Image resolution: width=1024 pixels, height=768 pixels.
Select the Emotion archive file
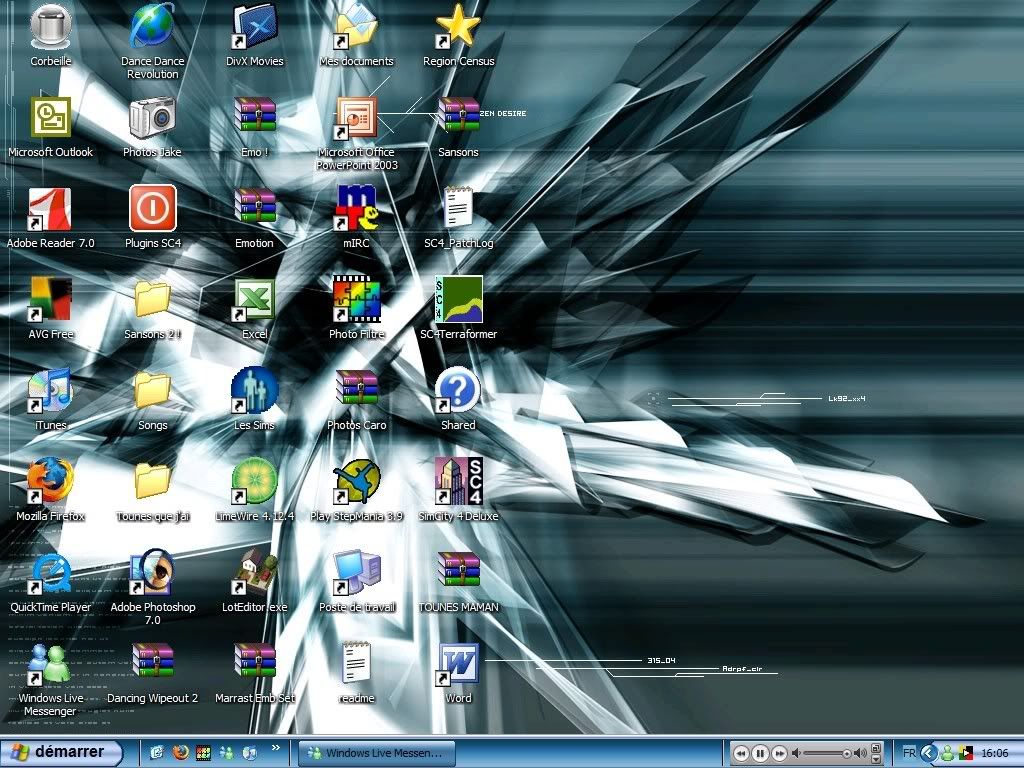click(x=255, y=217)
